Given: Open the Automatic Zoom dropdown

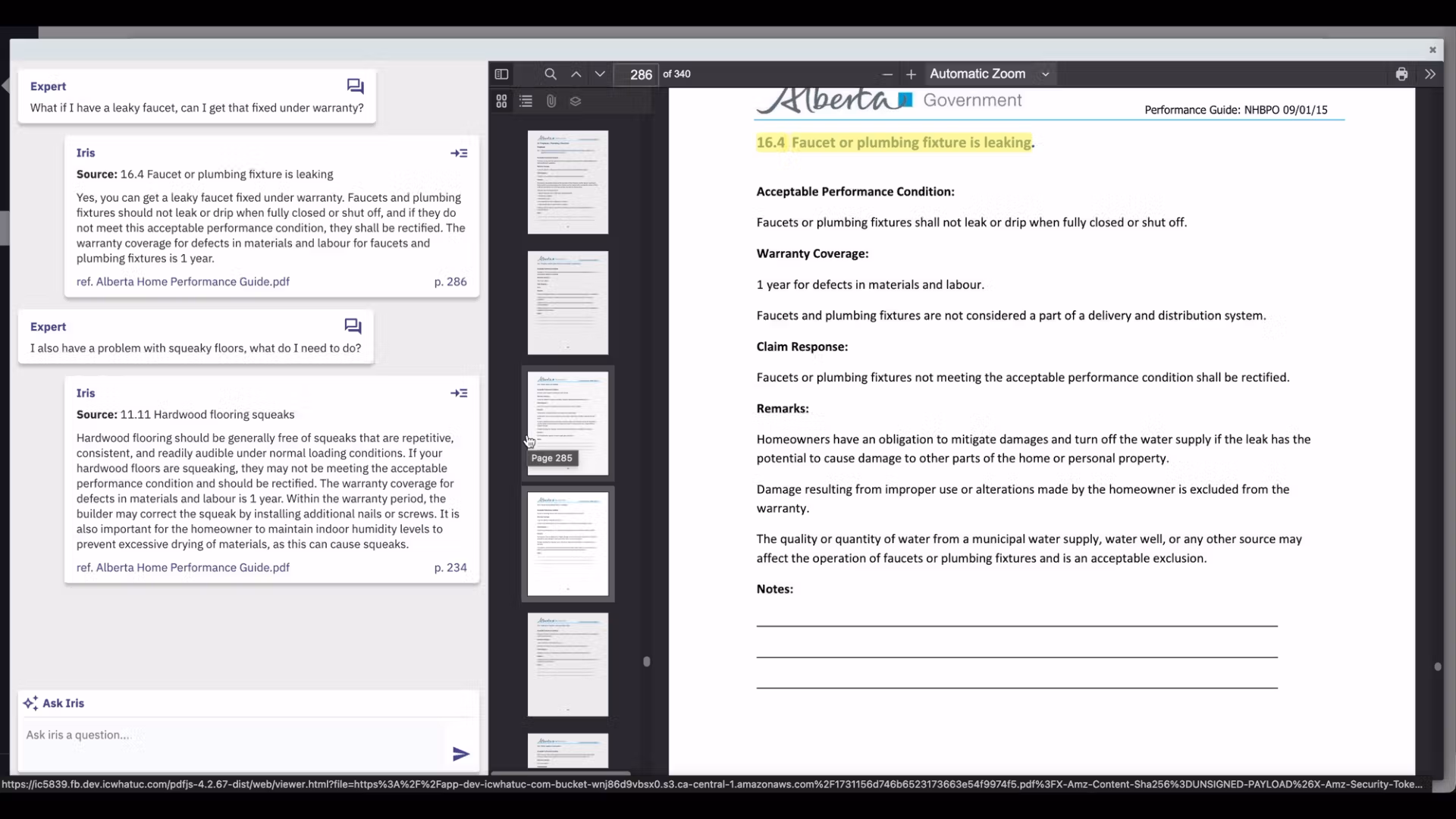Looking at the screenshot, I should point(990,74).
